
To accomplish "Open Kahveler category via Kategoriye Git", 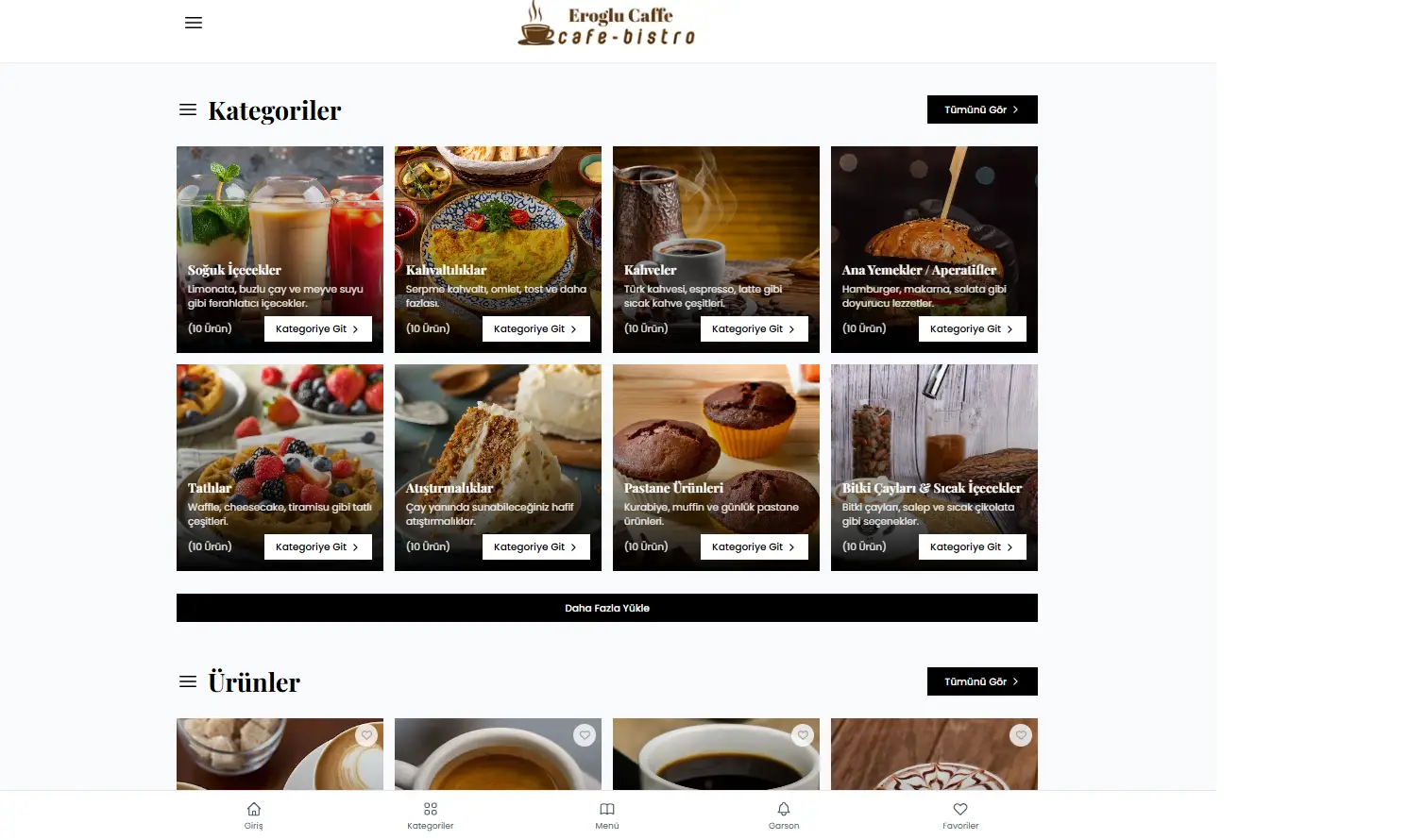I will click(x=755, y=328).
